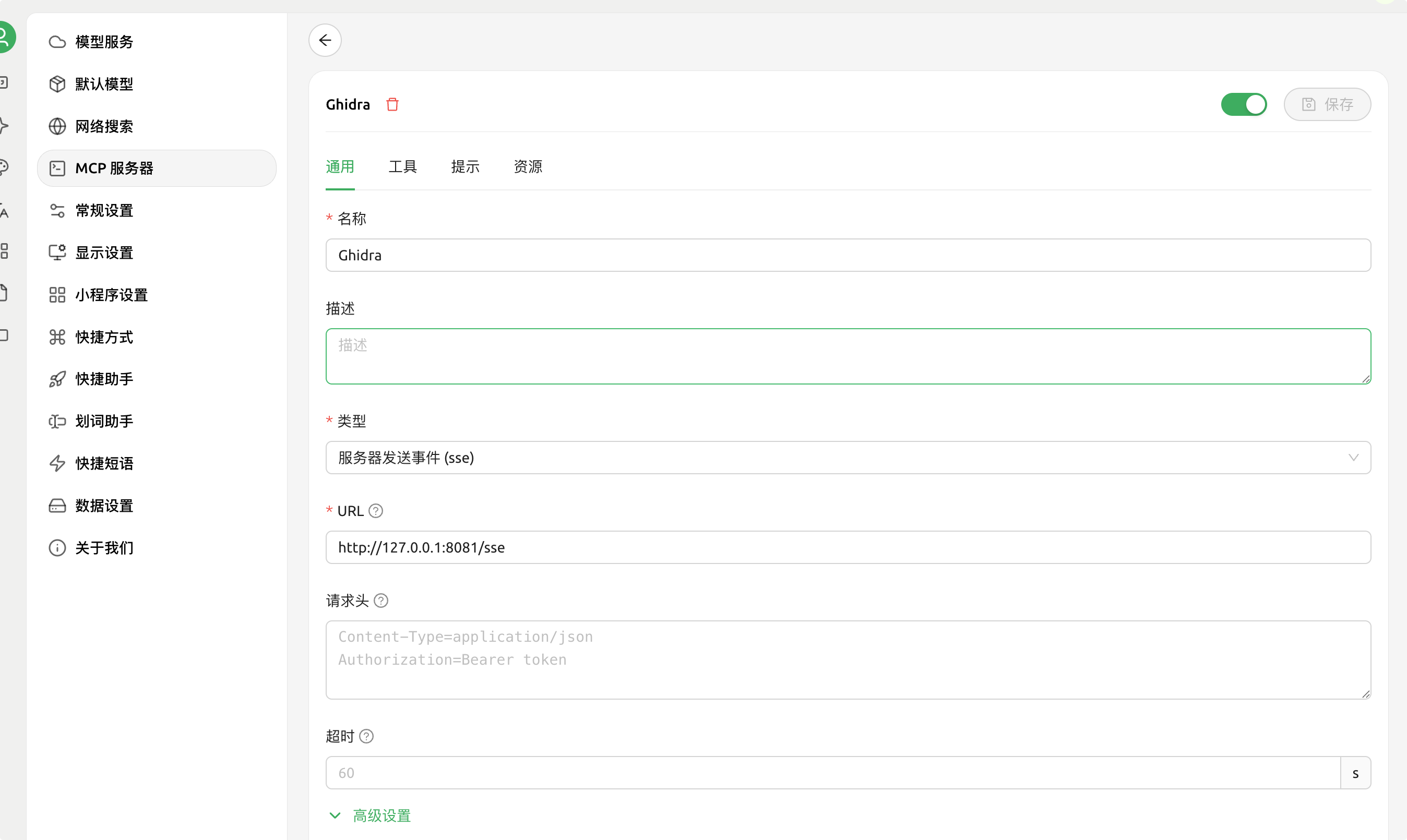Open 数据设置 in the sidebar
Image resolution: width=1407 pixels, height=840 pixels.
(x=104, y=506)
